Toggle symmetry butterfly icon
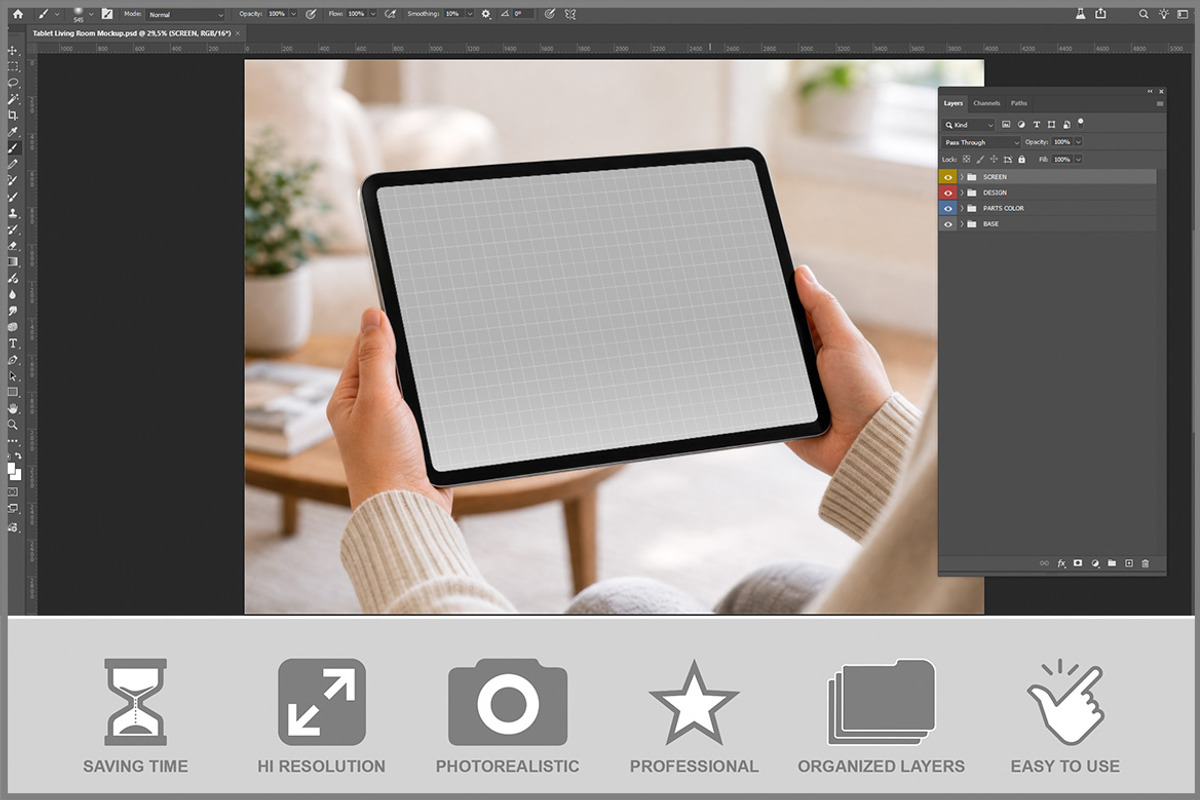 pos(571,14)
